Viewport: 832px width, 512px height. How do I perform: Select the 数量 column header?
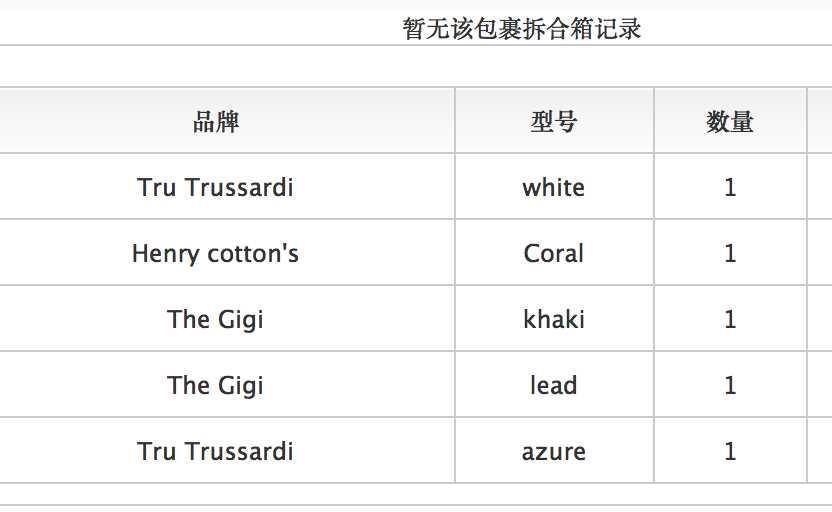pos(729,122)
